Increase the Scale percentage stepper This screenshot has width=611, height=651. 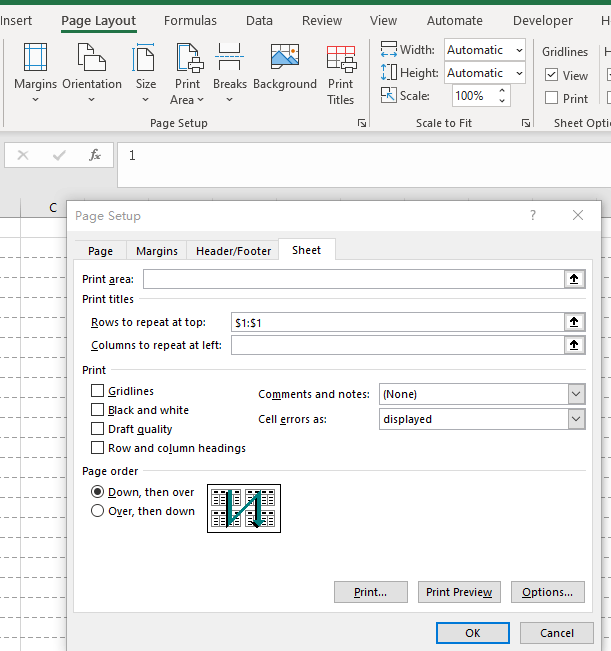(502, 91)
